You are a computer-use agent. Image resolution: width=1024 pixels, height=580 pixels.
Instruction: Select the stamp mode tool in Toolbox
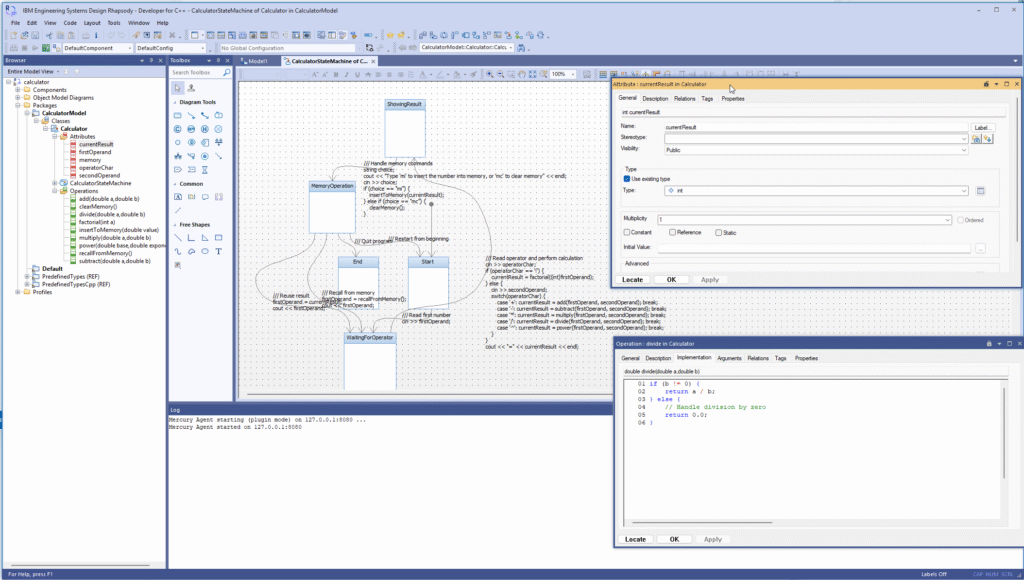pyautogui.click(x=191, y=88)
